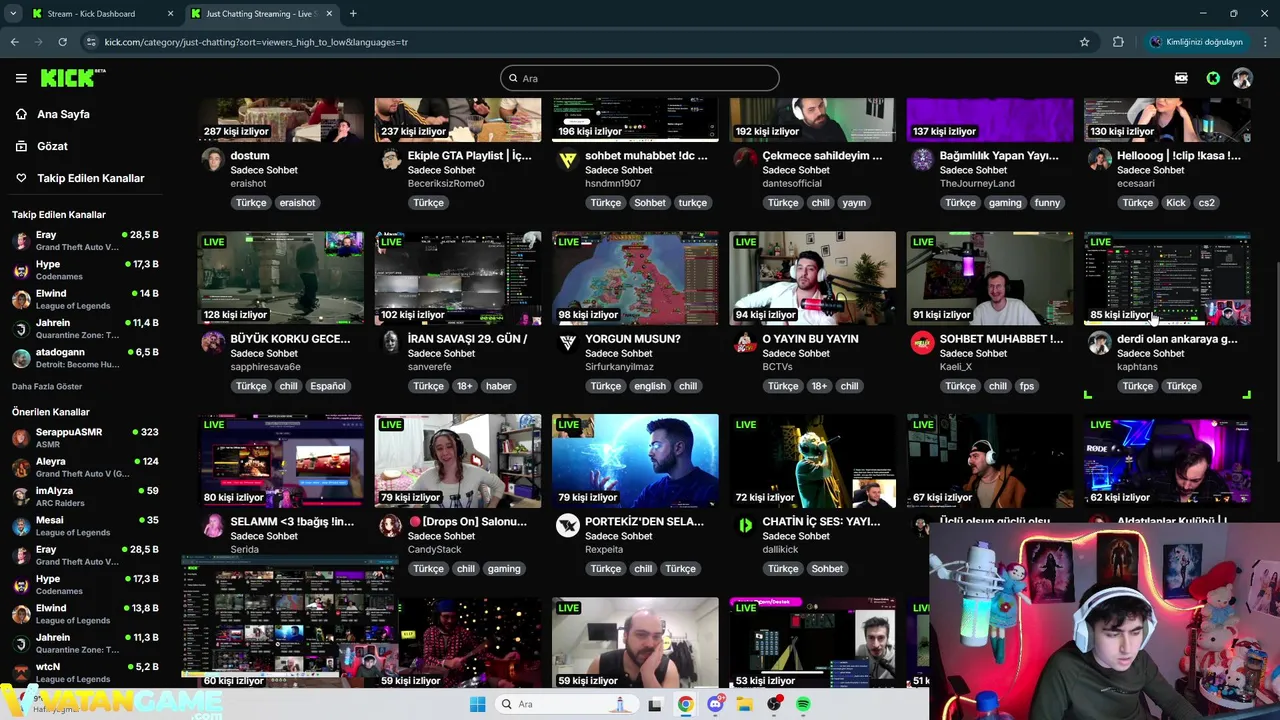Open the green K coin icon
1280x720 pixels.
coord(1213,78)
